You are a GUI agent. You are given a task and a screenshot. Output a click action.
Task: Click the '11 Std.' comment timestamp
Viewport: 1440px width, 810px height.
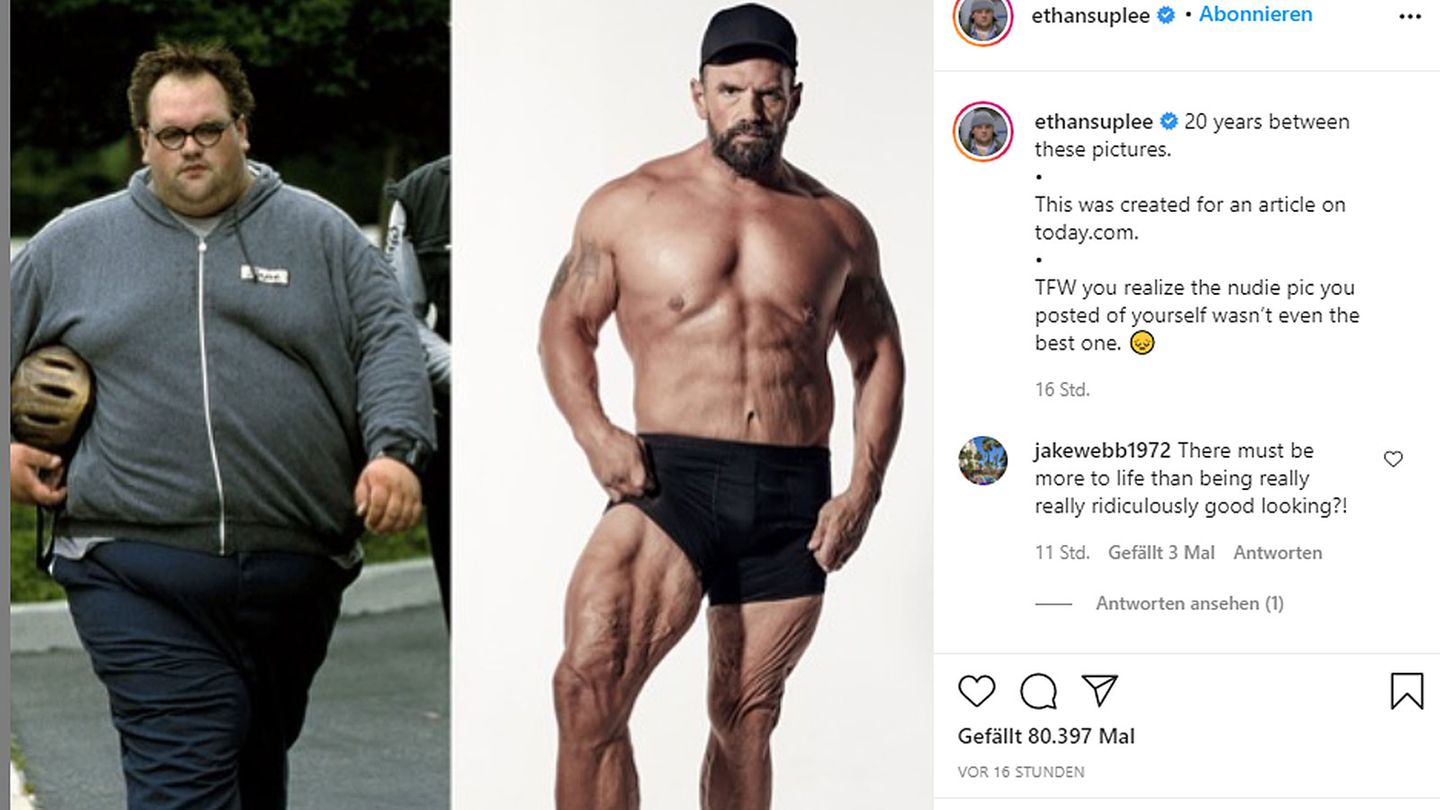point(1062,552)
